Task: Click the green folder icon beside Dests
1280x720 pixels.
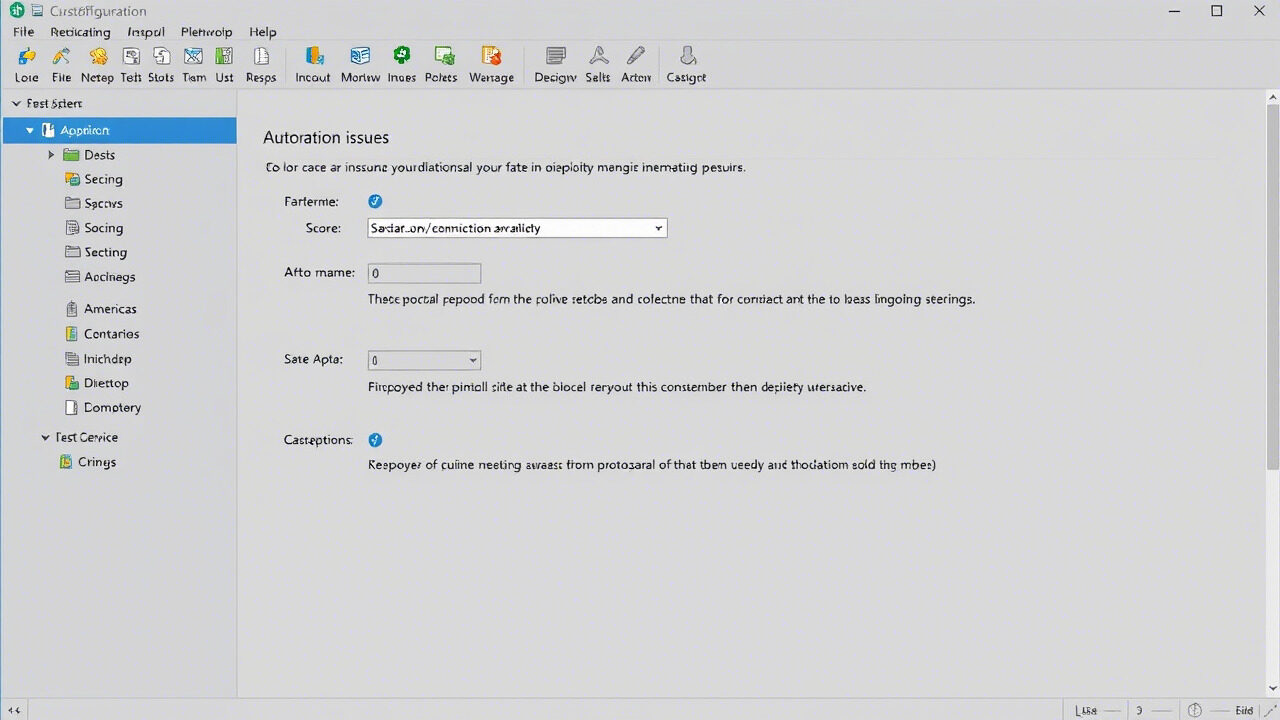Action: tap(71, 155)
